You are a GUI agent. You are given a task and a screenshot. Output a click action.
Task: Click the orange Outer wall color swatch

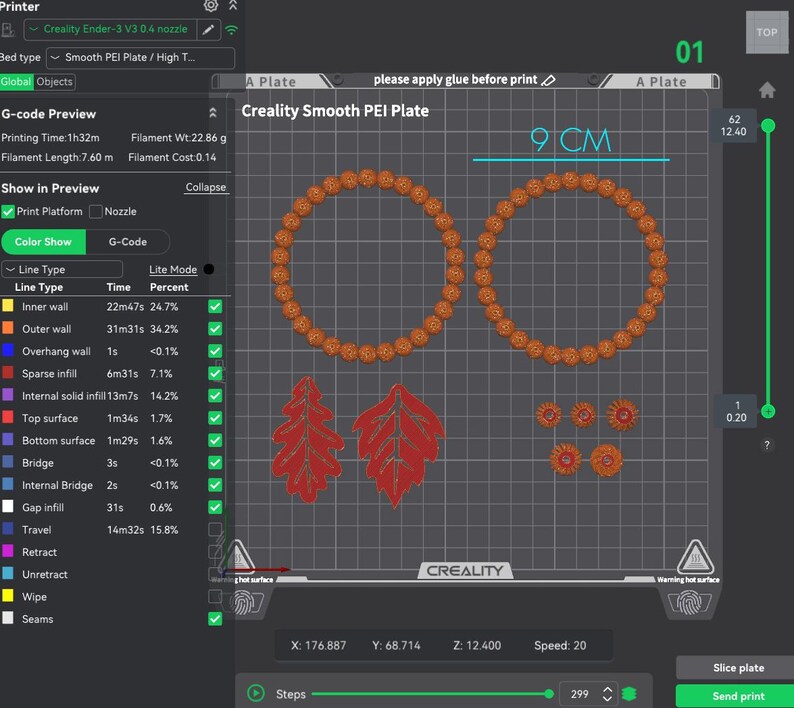click(8, 328)
